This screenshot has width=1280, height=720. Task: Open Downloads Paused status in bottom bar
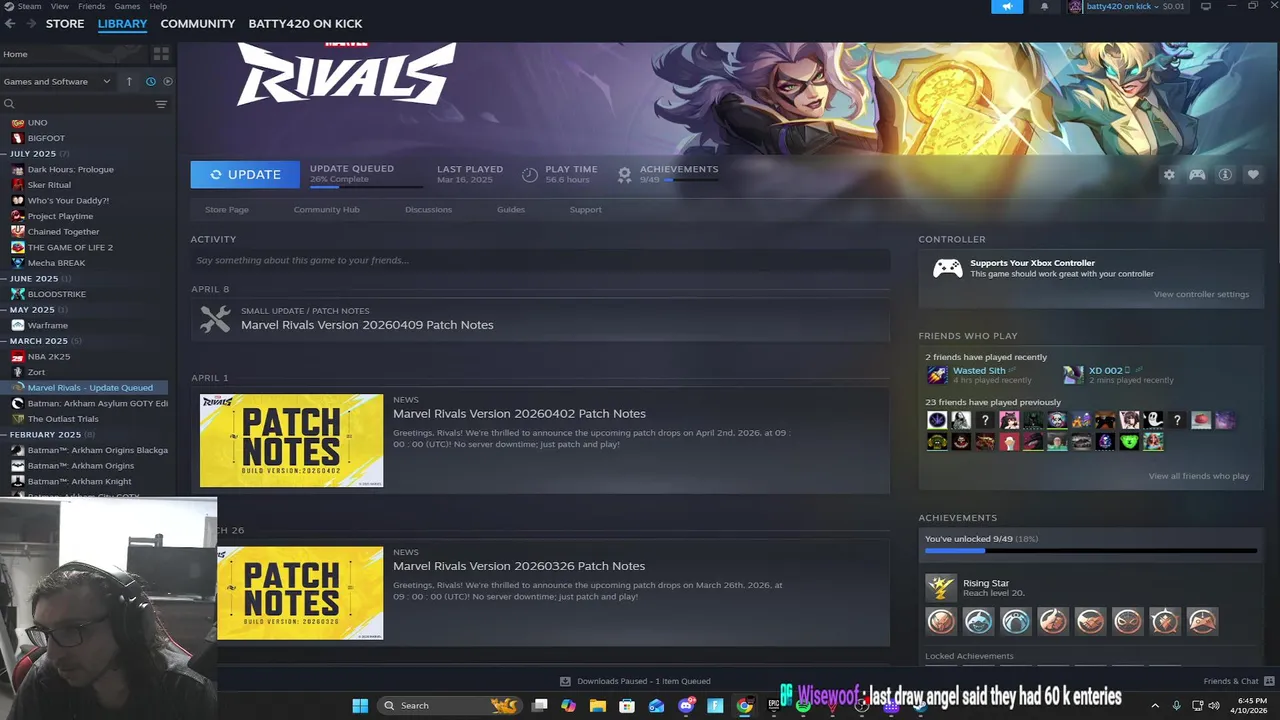tap(636, 681)
